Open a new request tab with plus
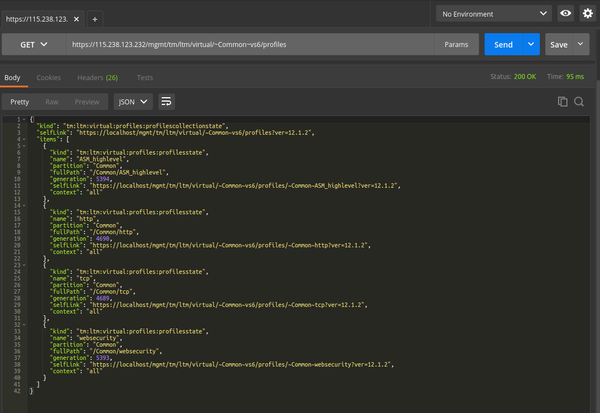Image resolution: width=600 pixels, height=413 pixels. pos(95,19)
